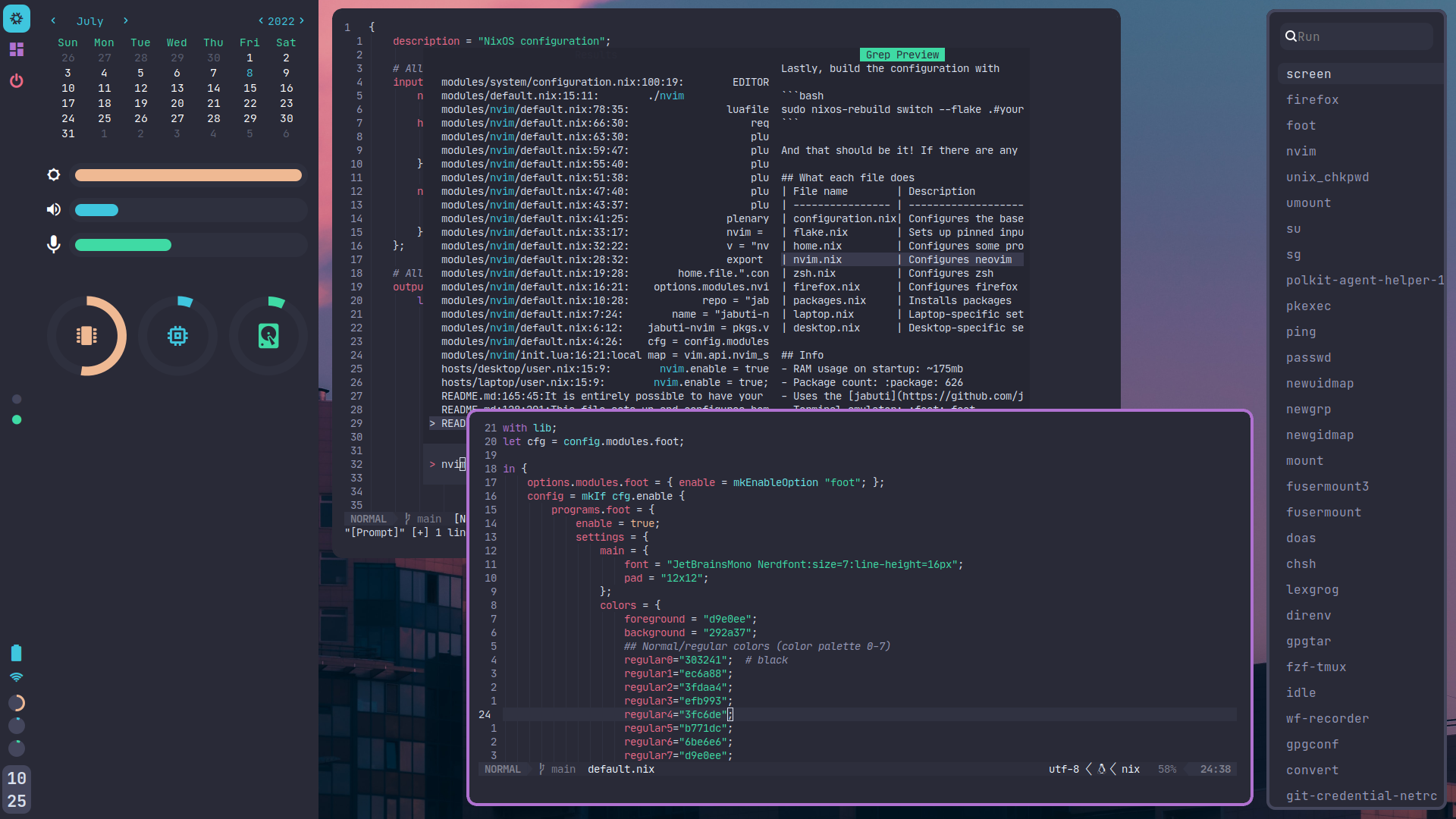
Task: Open the disk usage circular gauge
Action: [268, 336]
